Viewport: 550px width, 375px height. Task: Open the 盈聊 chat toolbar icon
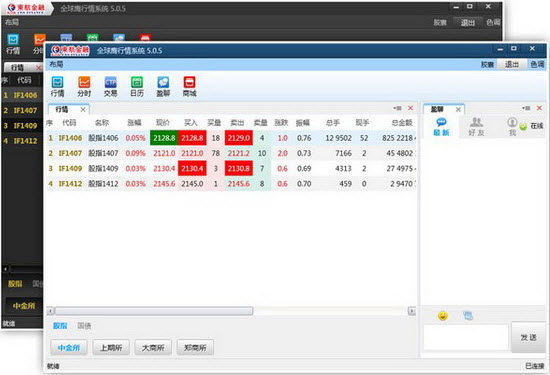[x=163, y=86]
